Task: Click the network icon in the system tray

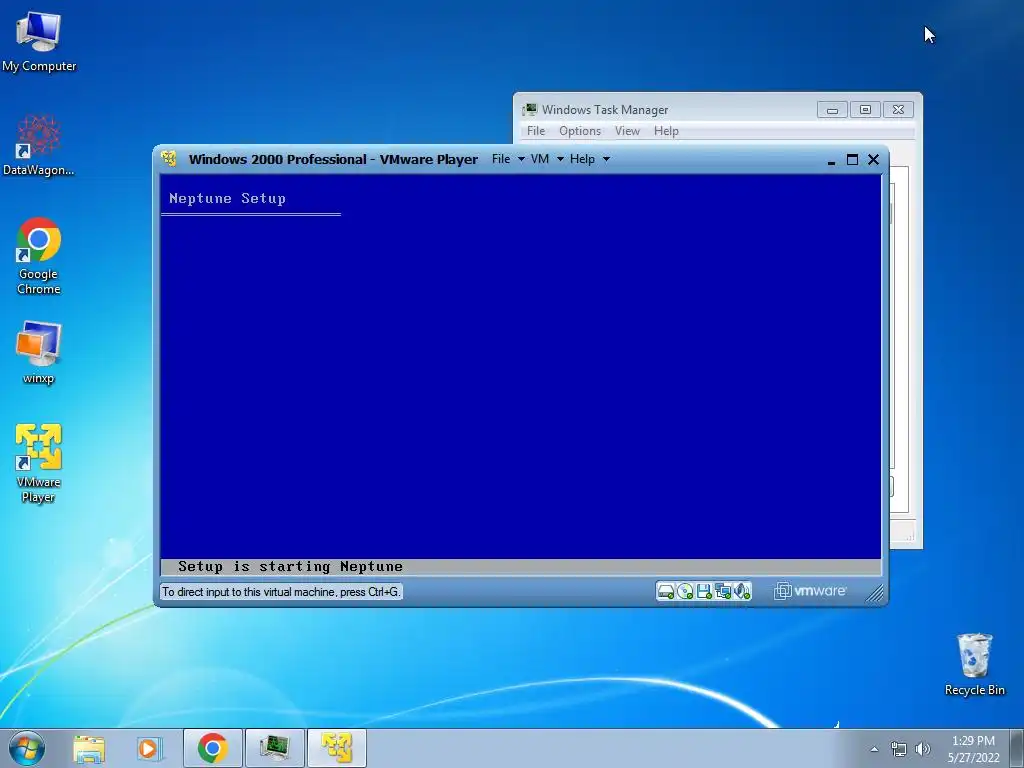Action: click(x=899, y=750)
